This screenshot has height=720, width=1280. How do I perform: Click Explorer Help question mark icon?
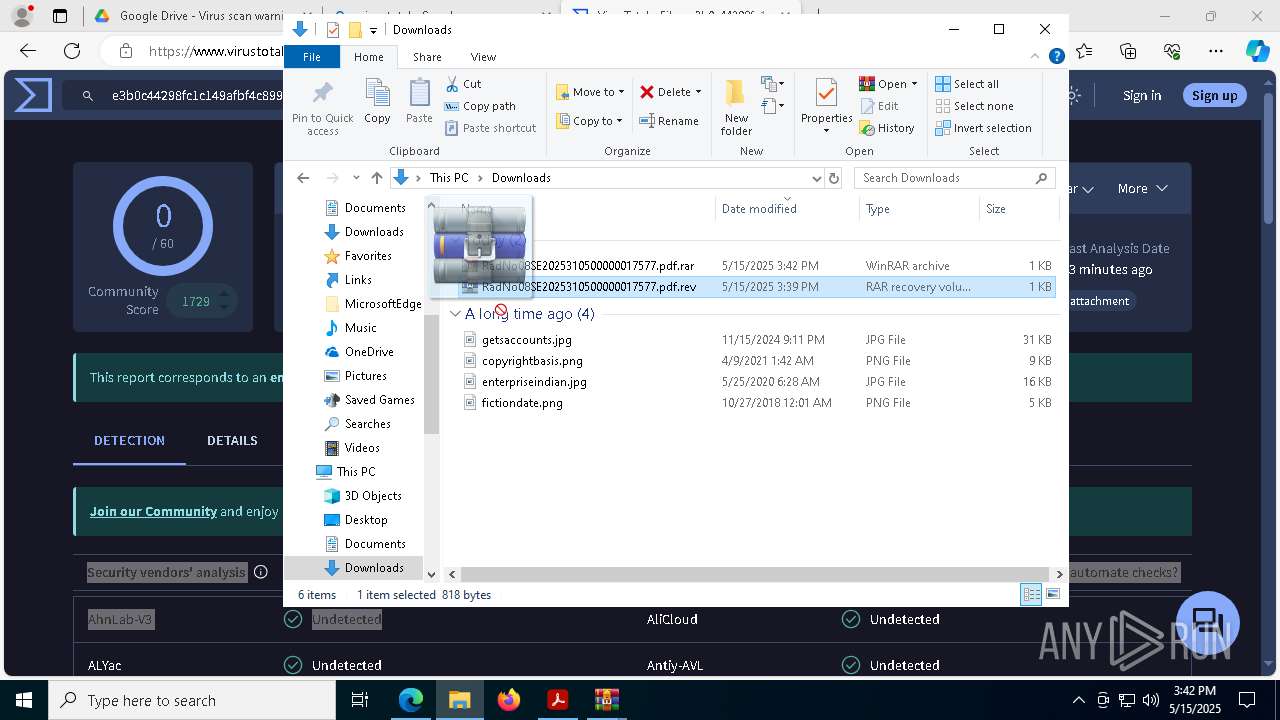[1056, 57]
